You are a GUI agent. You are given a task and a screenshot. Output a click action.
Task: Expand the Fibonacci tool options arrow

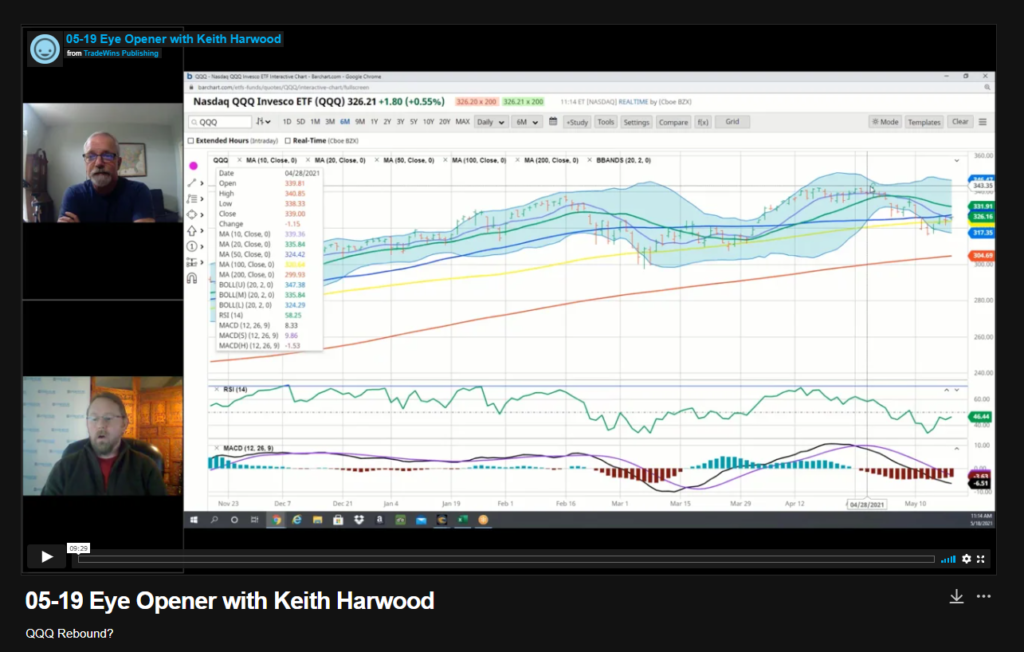[x=202, y=199]
